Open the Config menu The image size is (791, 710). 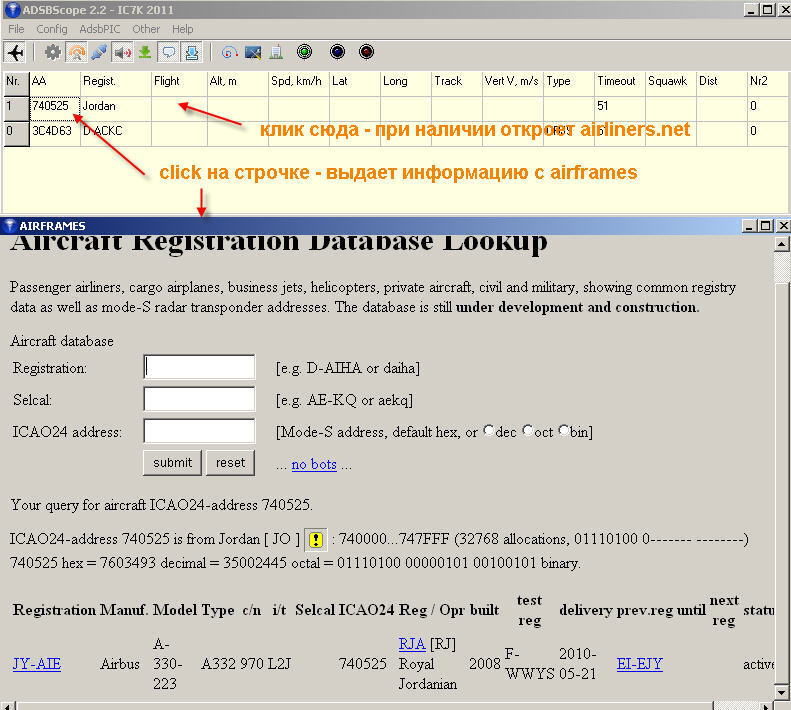tap(51, 29)
